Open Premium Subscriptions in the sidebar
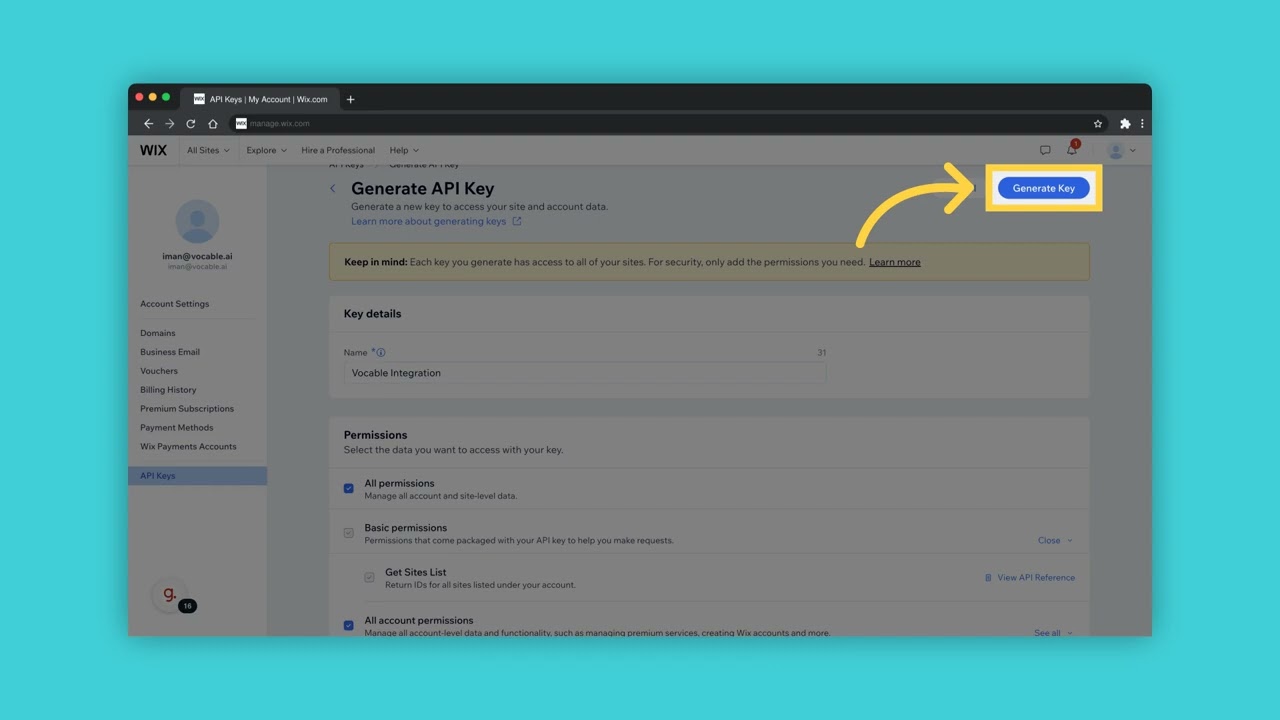This screenshot has height=720, width=1280. tap(187, 409)
